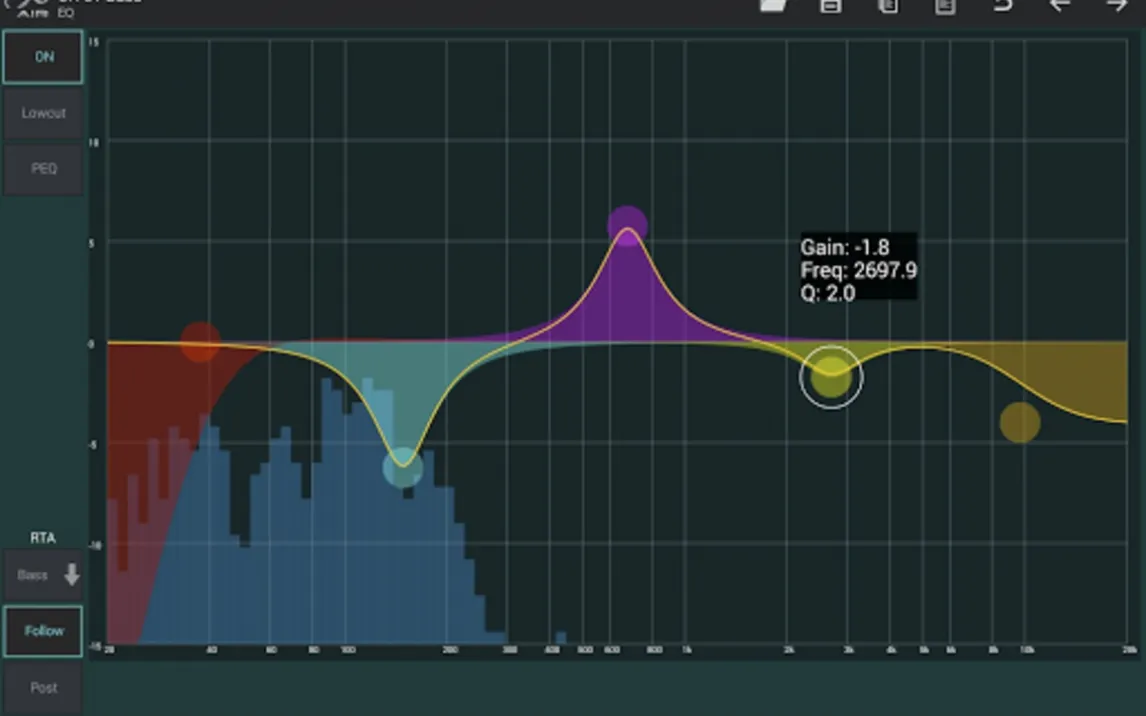Select the circled yellow-green 2697.9 Hz node
Image resolution: width=1146 pixels, height=716 pixels.
[831, 377]
